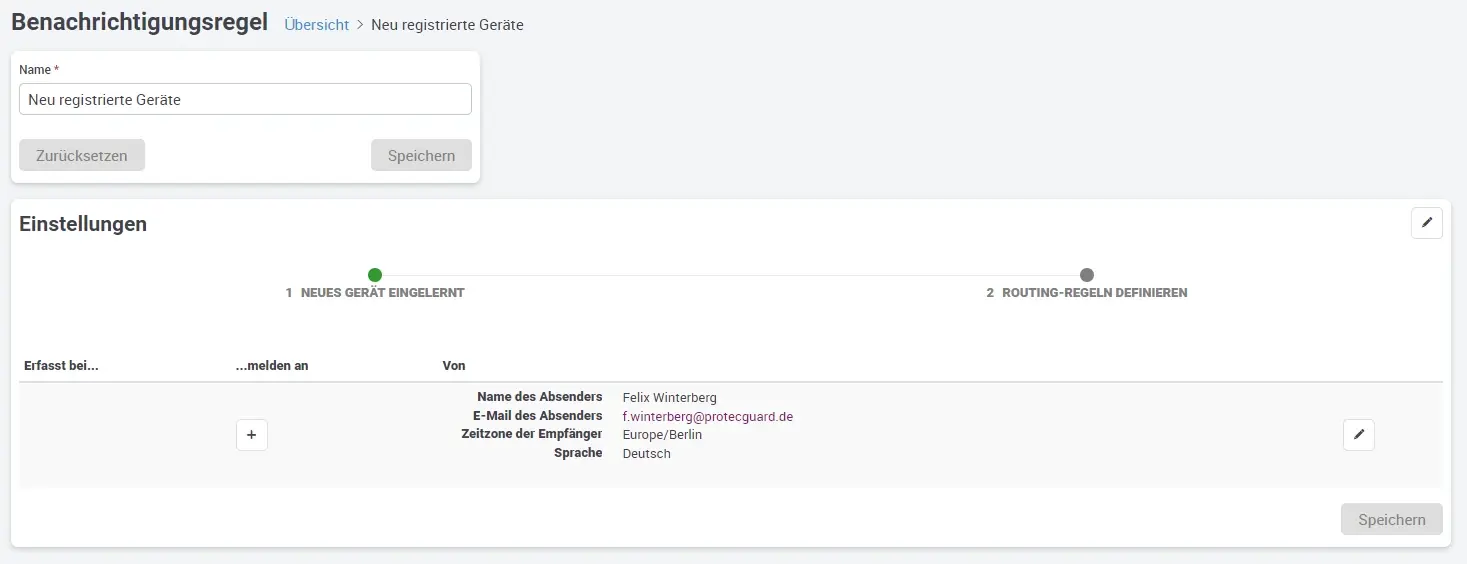Click the 'Erfasst bei...' column header
This screenshot has height=564, width=1467.
coord(61,366)
